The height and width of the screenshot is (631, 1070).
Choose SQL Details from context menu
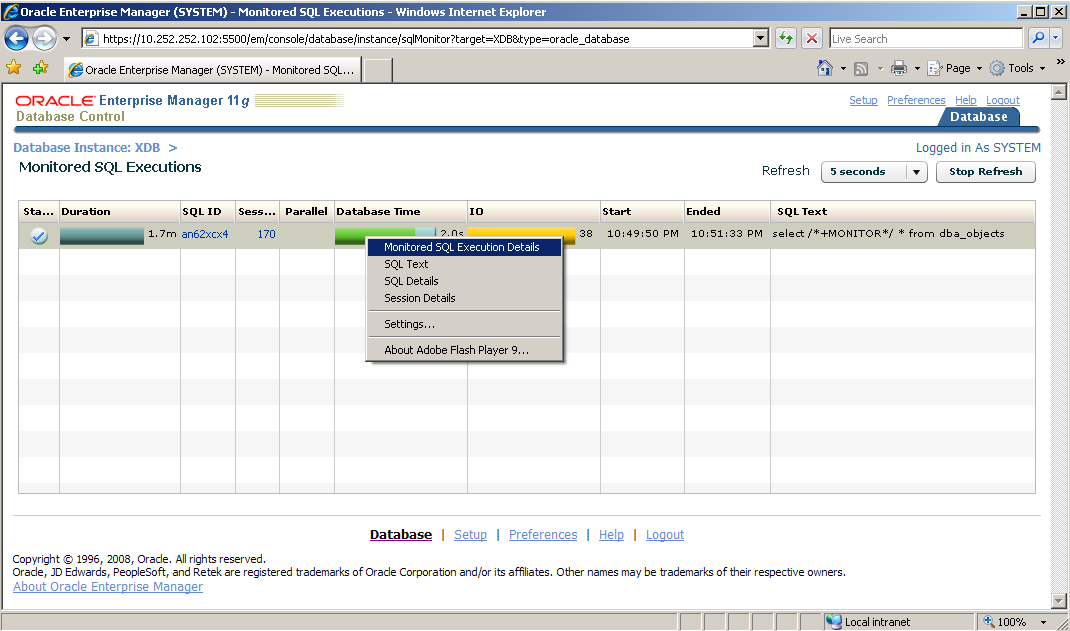pos(465,281)
